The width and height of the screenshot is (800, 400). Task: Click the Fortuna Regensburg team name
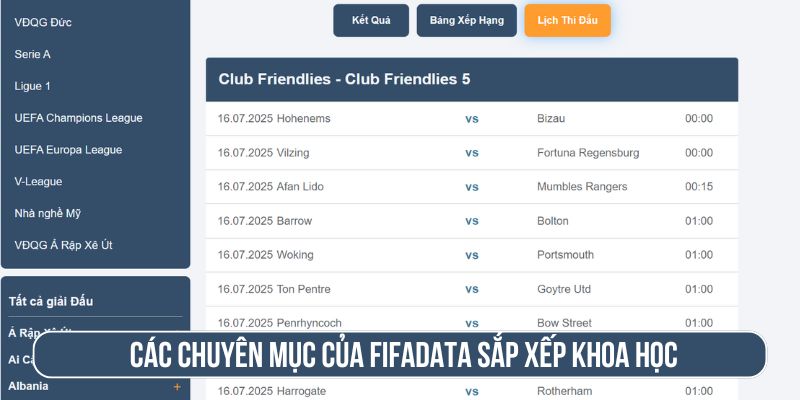588,153
